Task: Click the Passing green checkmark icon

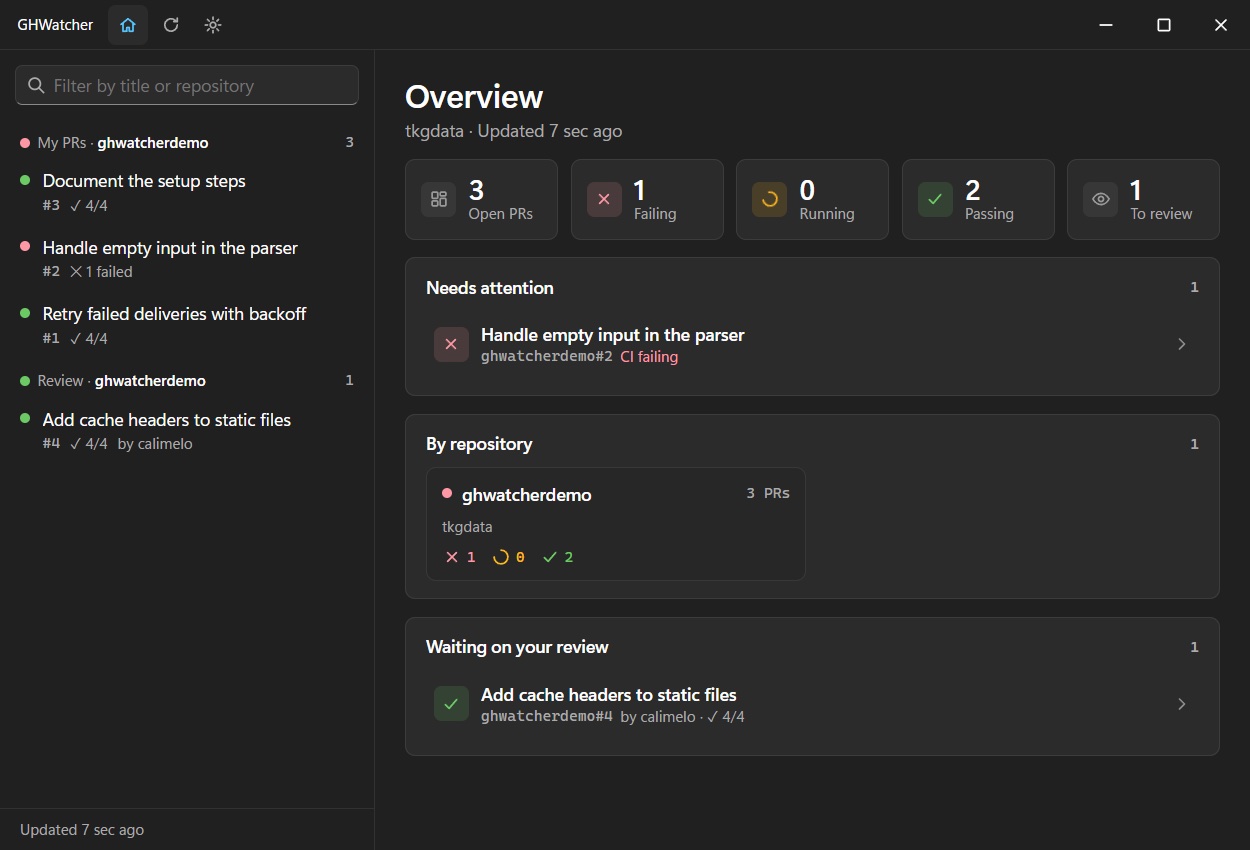Action: tap(935, 199)
